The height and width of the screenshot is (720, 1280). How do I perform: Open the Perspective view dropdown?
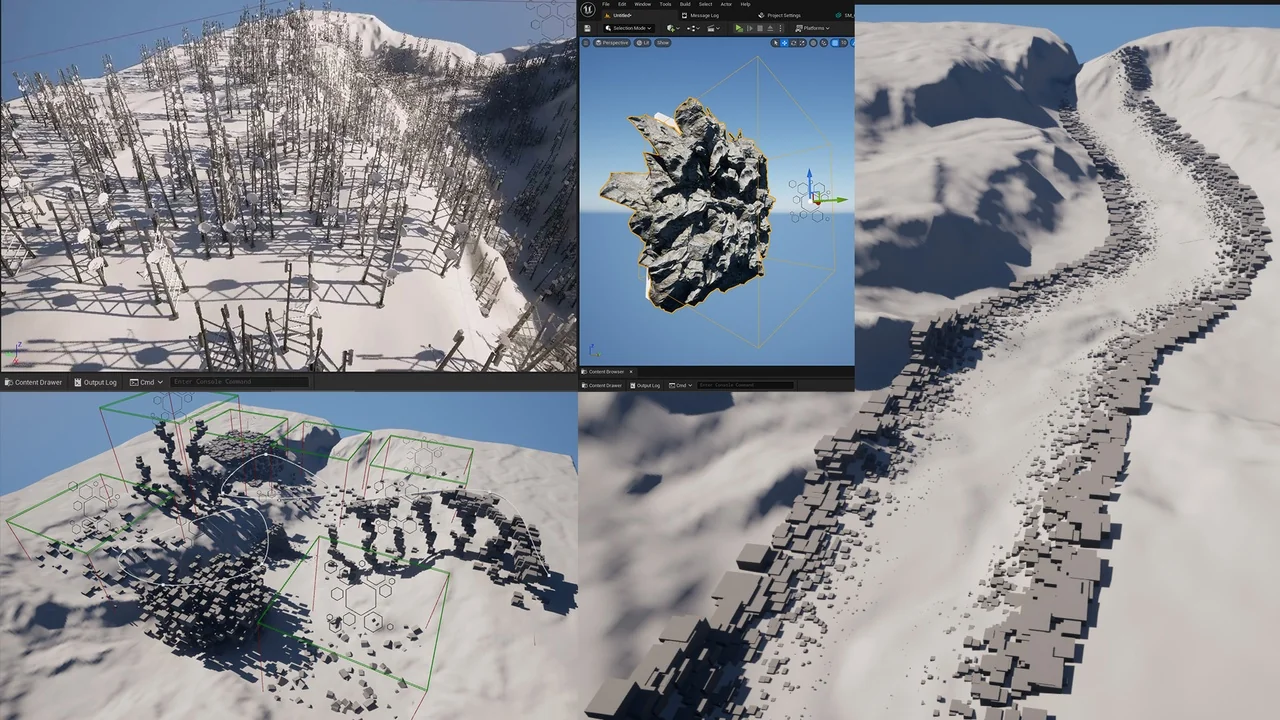click(611, 43)
